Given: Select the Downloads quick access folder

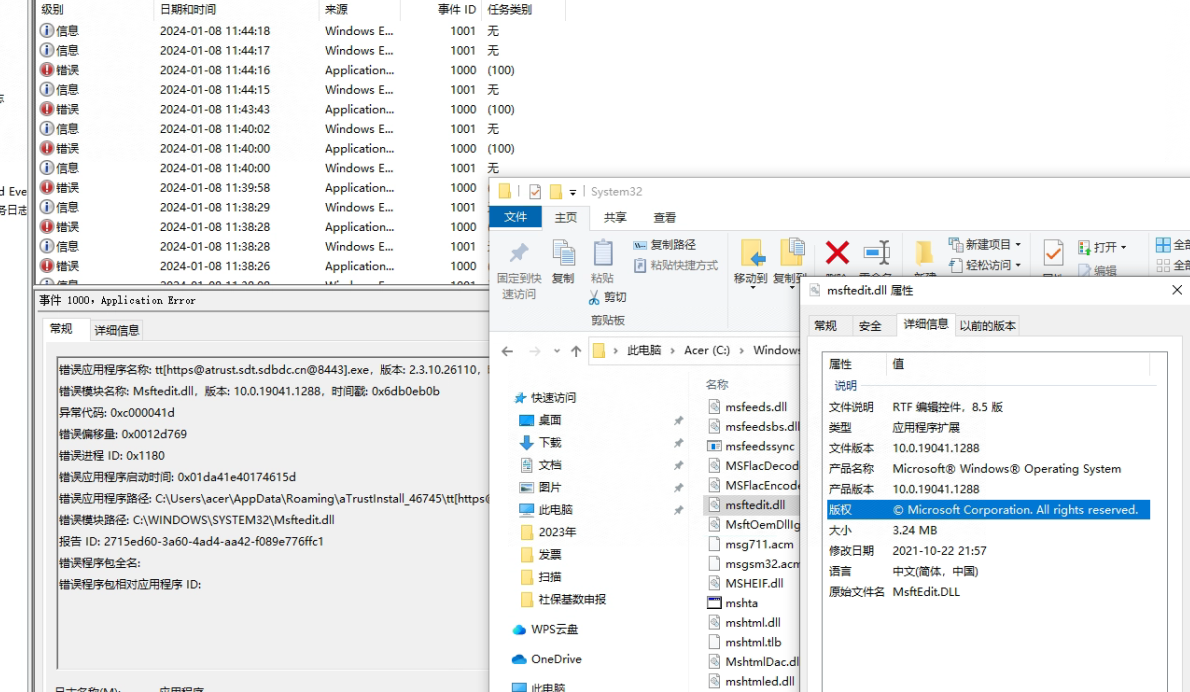Looking at the screenshot, I should pyautogui.click(x=549, y=442).
